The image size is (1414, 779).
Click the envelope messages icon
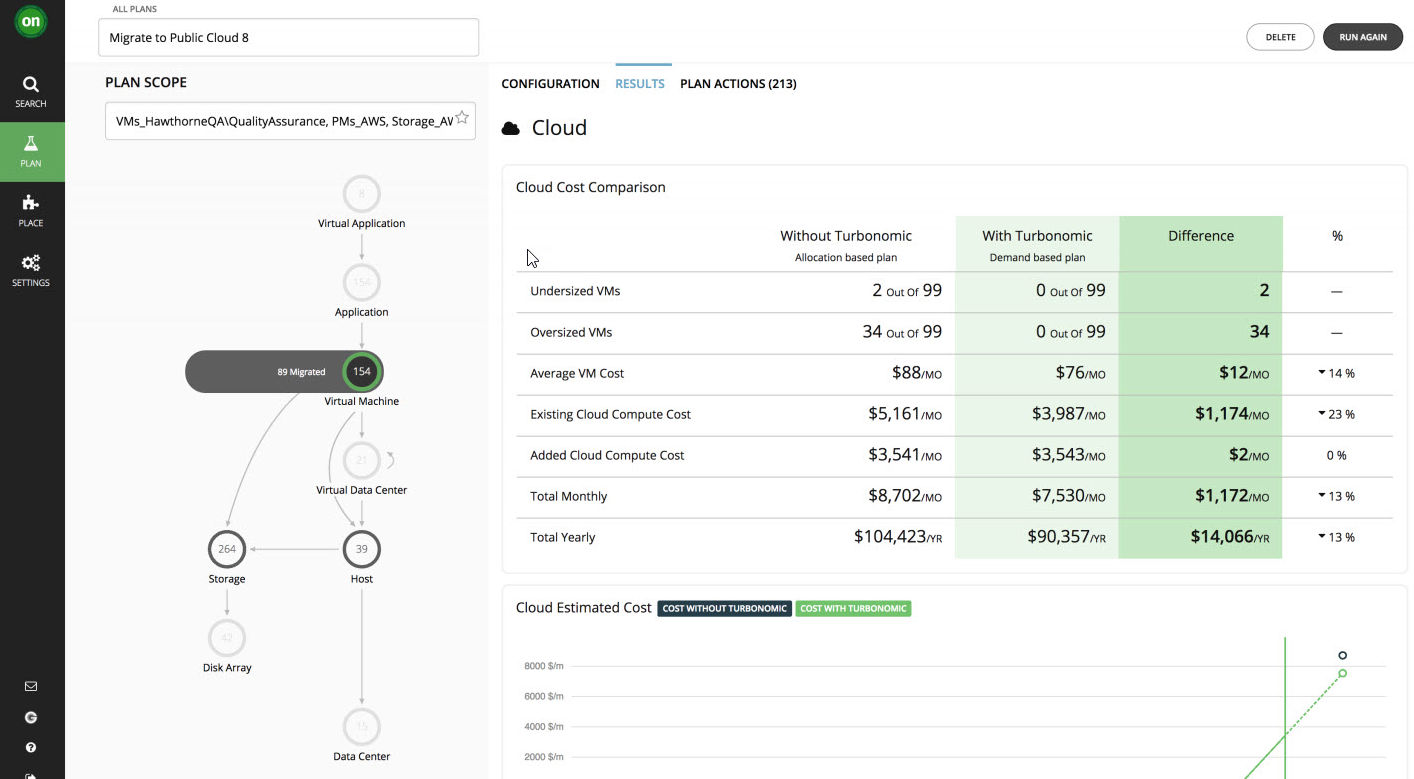tap(30, 686)
